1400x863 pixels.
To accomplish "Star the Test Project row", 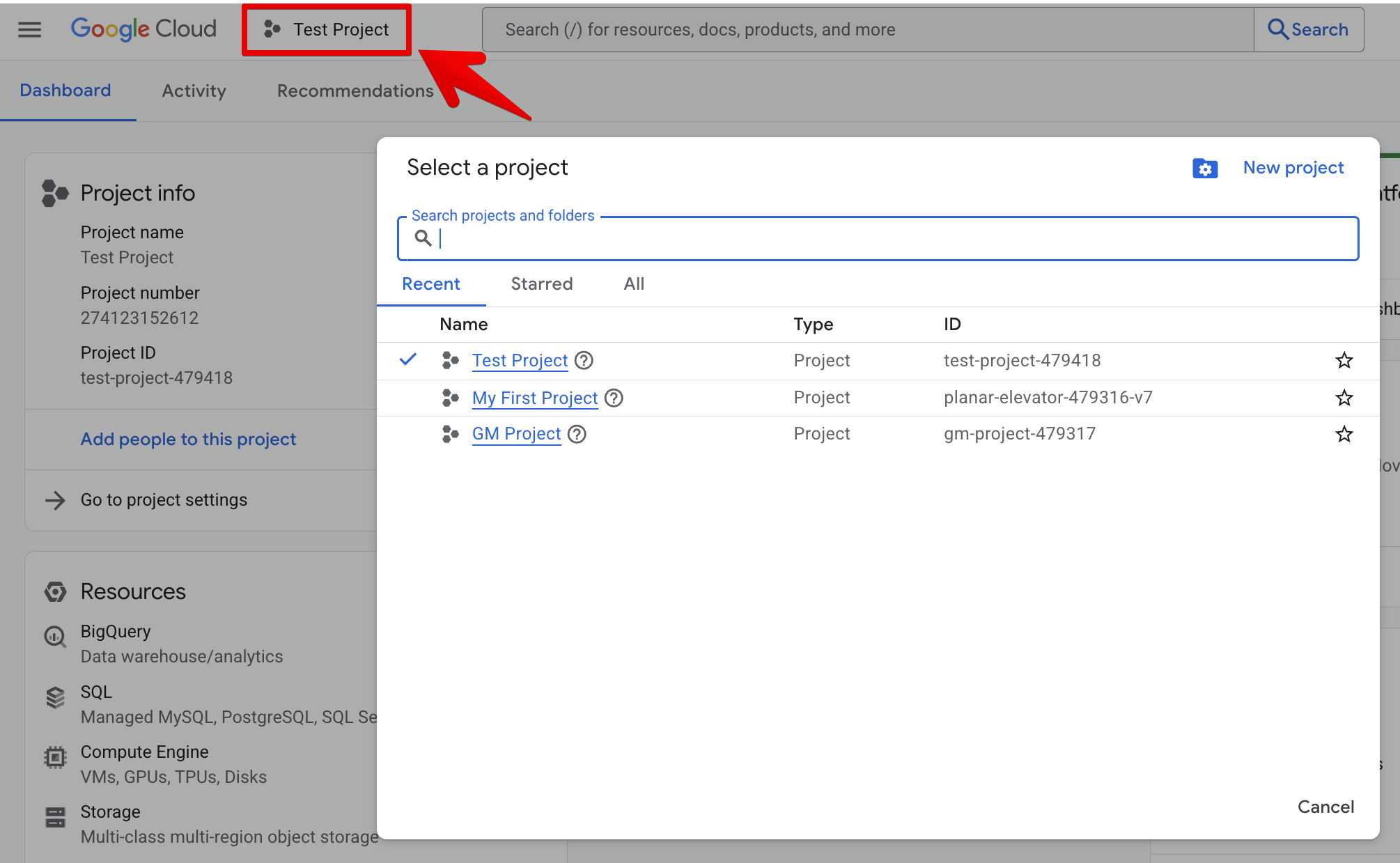I will coord(1344,360).
